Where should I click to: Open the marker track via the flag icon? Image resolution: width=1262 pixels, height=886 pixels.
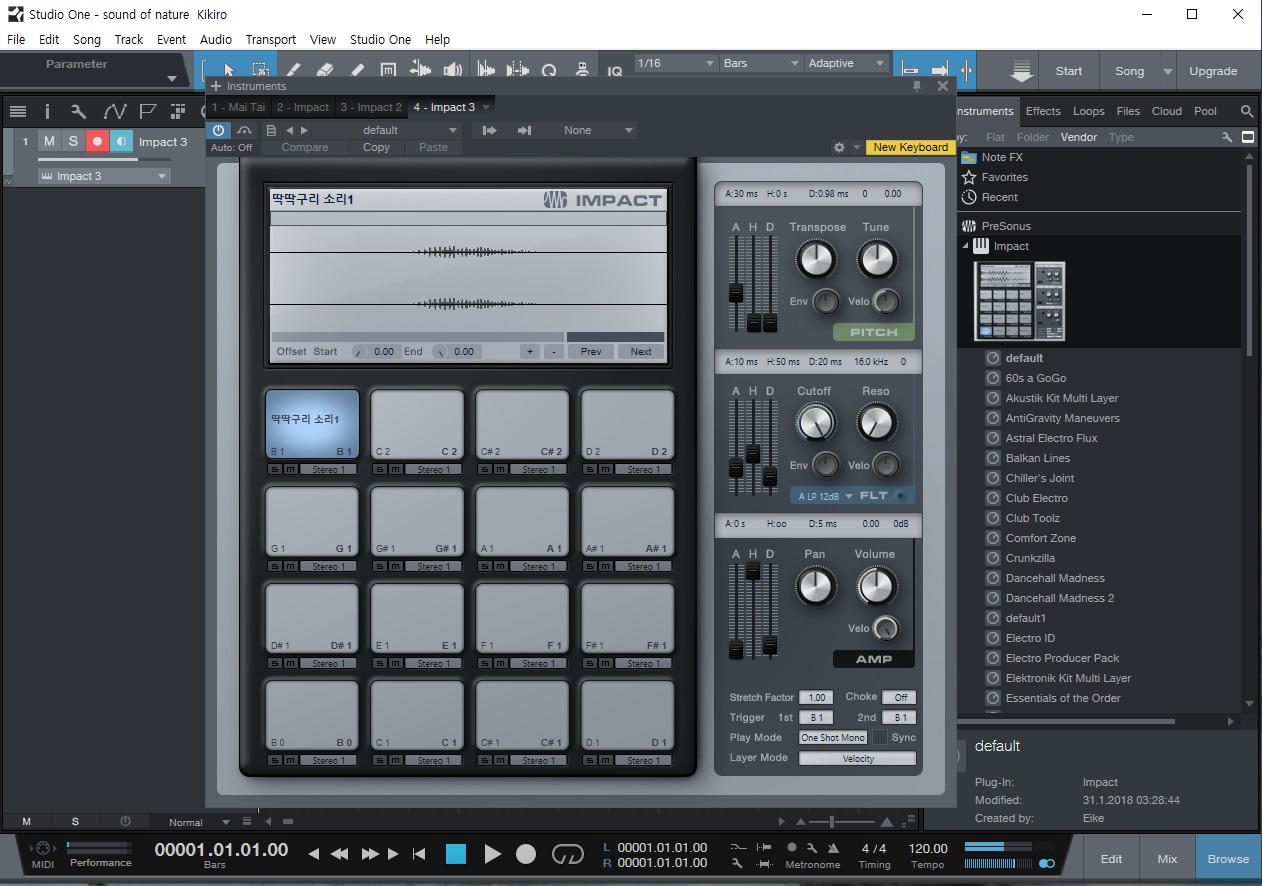click(148, 111)
